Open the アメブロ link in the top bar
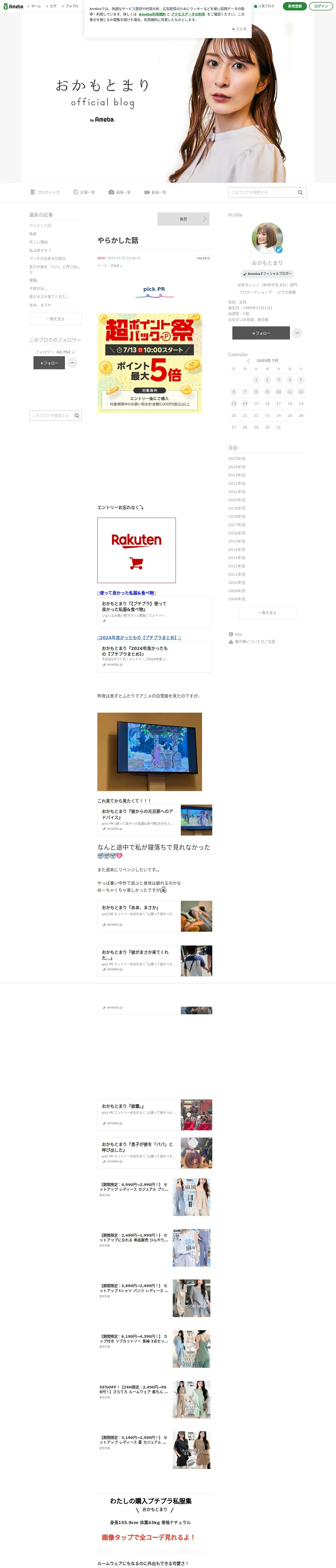The height and width of the screenshot is (1568, 336). [x=72, y=6]
